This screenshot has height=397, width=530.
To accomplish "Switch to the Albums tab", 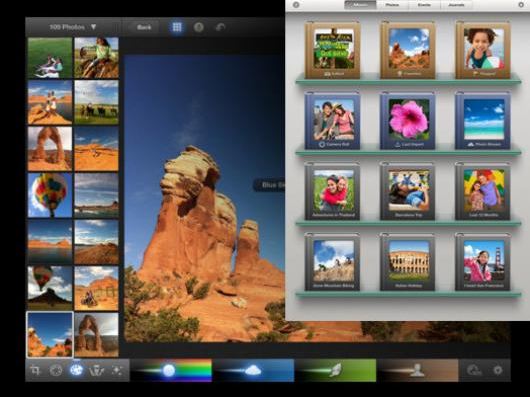I will [360, 5].
